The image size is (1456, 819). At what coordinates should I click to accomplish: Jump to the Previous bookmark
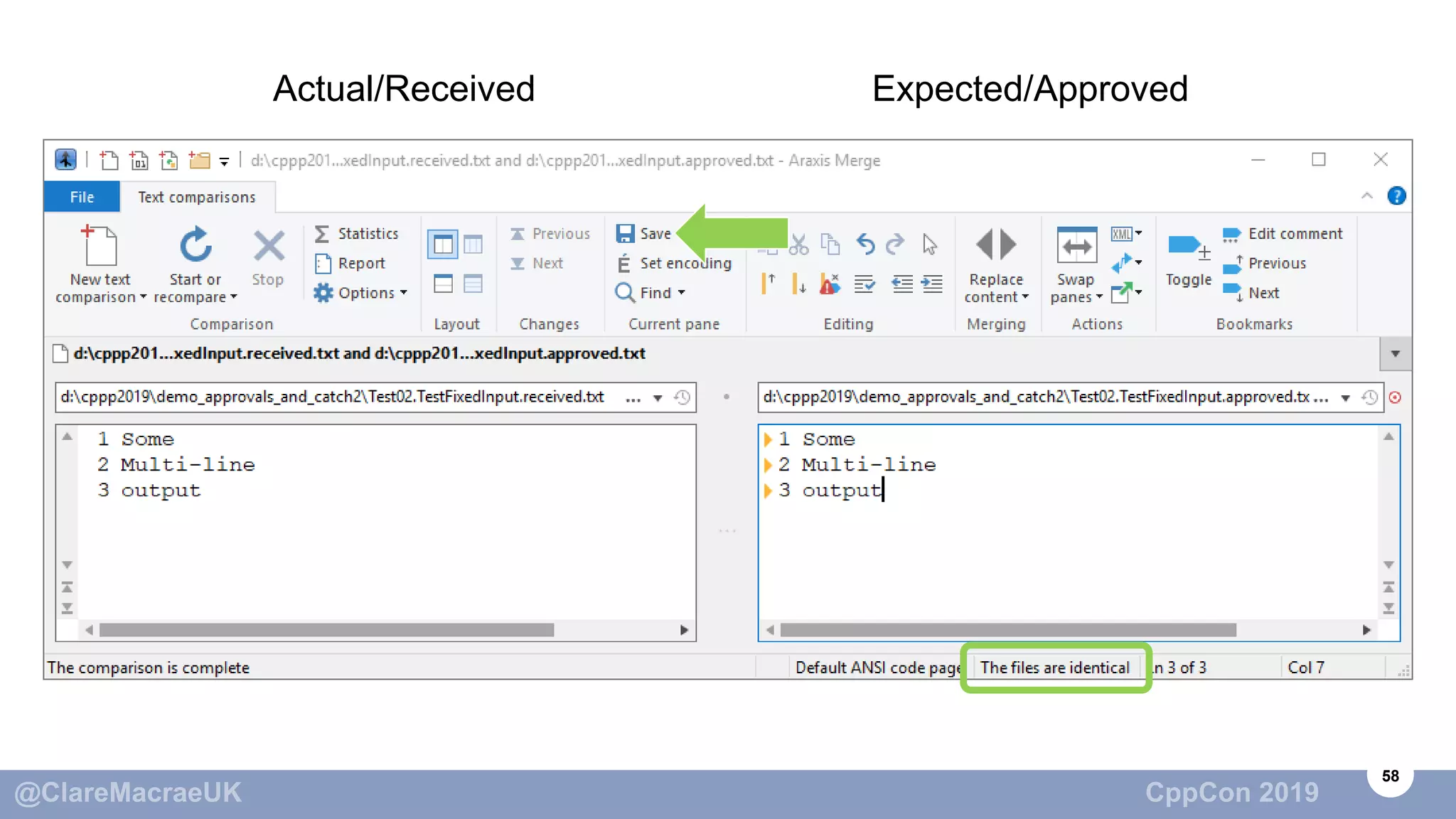1264,264
